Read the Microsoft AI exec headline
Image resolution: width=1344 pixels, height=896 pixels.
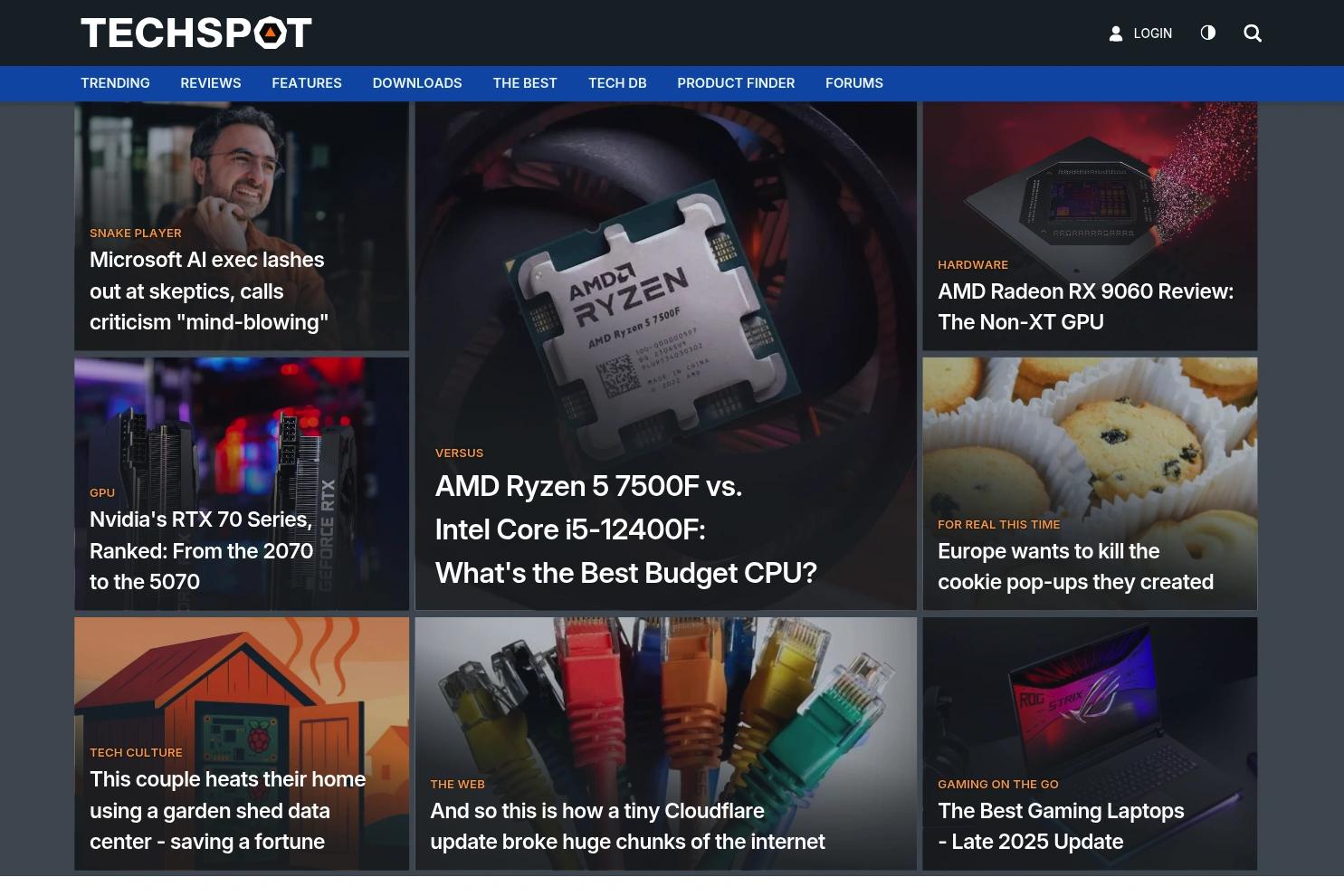click(209, 291)
